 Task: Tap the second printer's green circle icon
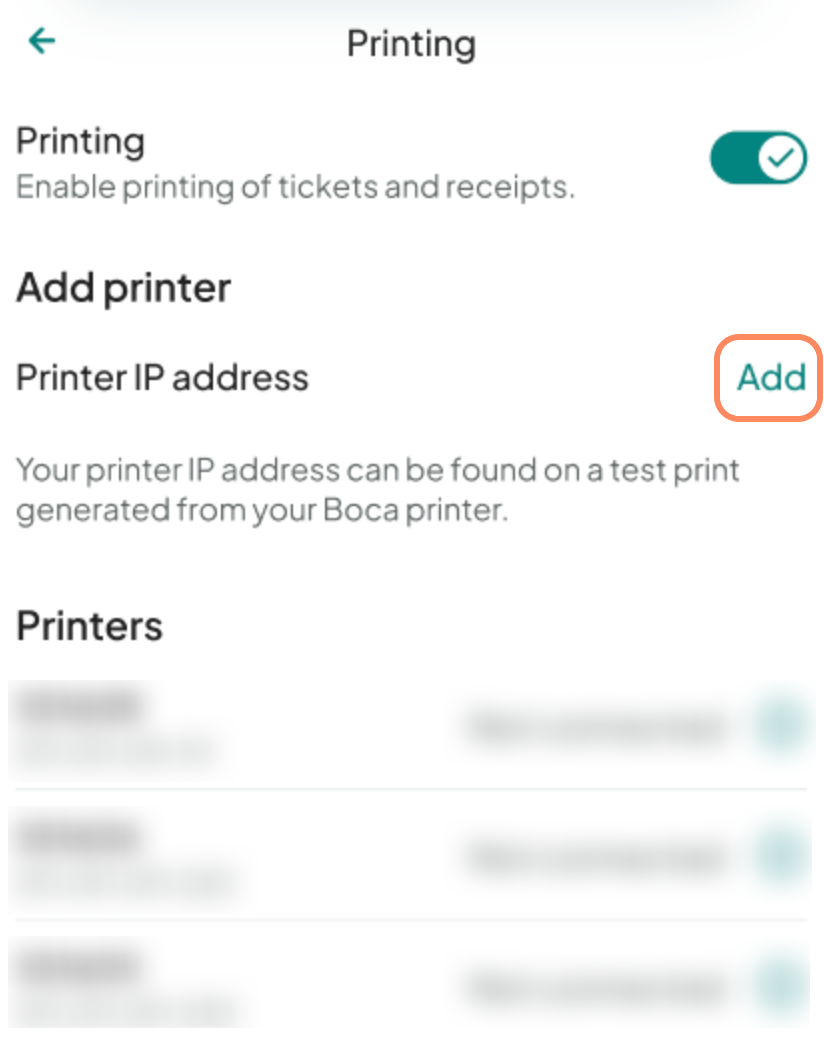point(780,856)
